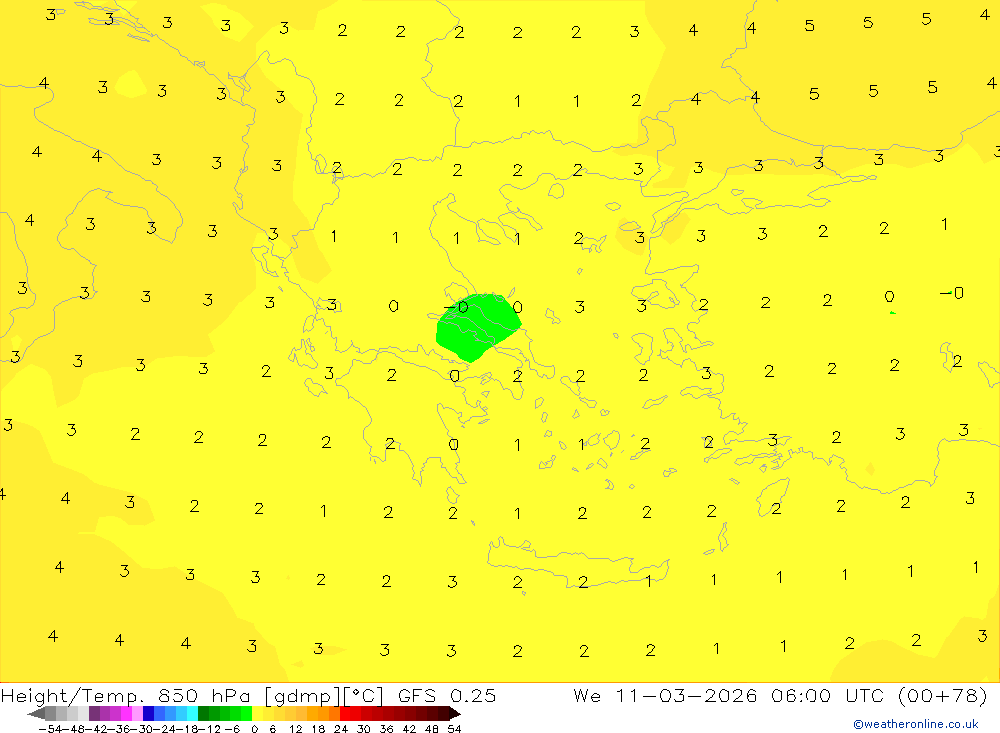Click the '48' label under the color scale
The image size is (1000, 733).
coord(432,729)
